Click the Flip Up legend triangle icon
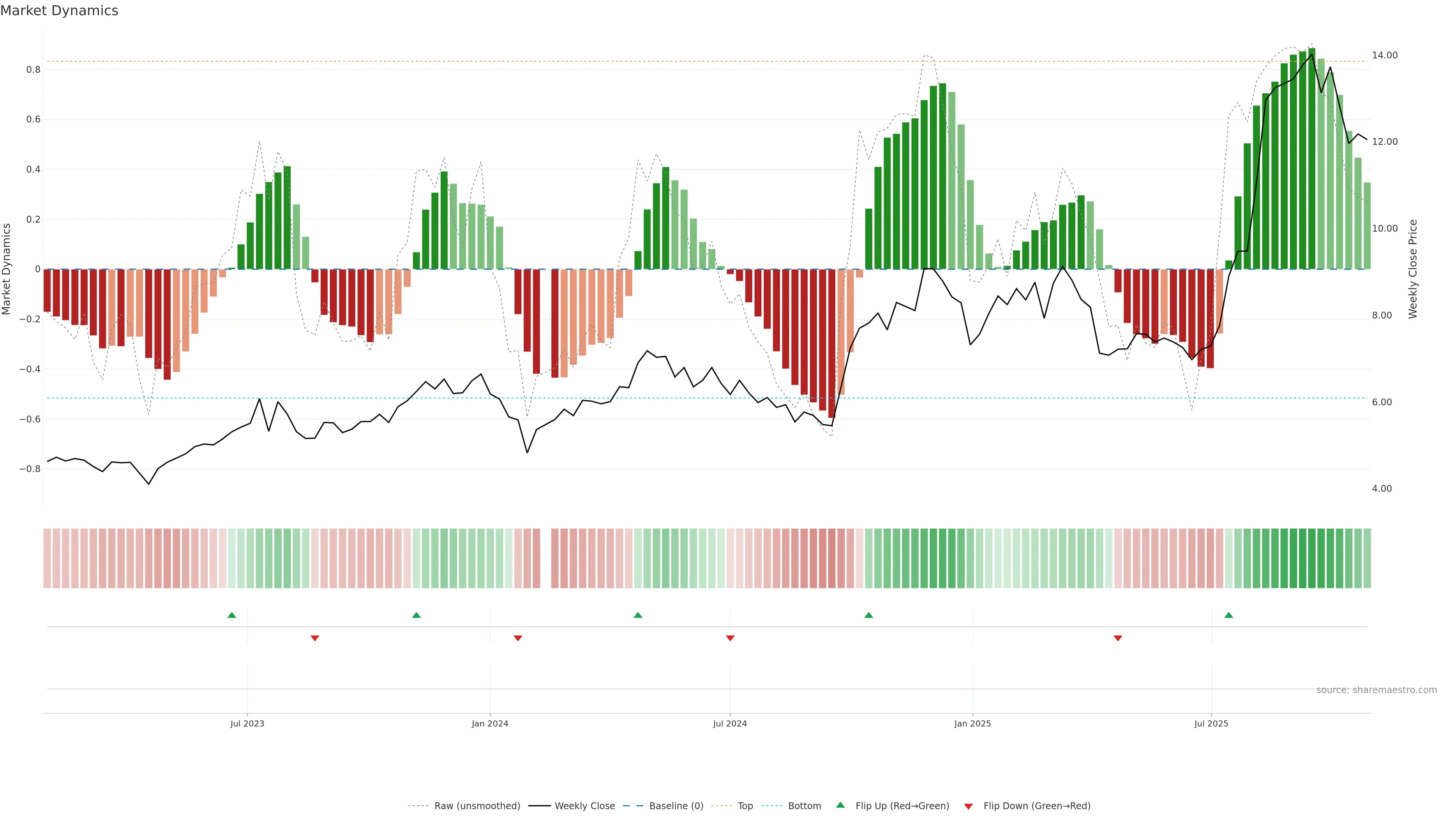Viewport: 1456px width, 819px height. pos(840,805)
